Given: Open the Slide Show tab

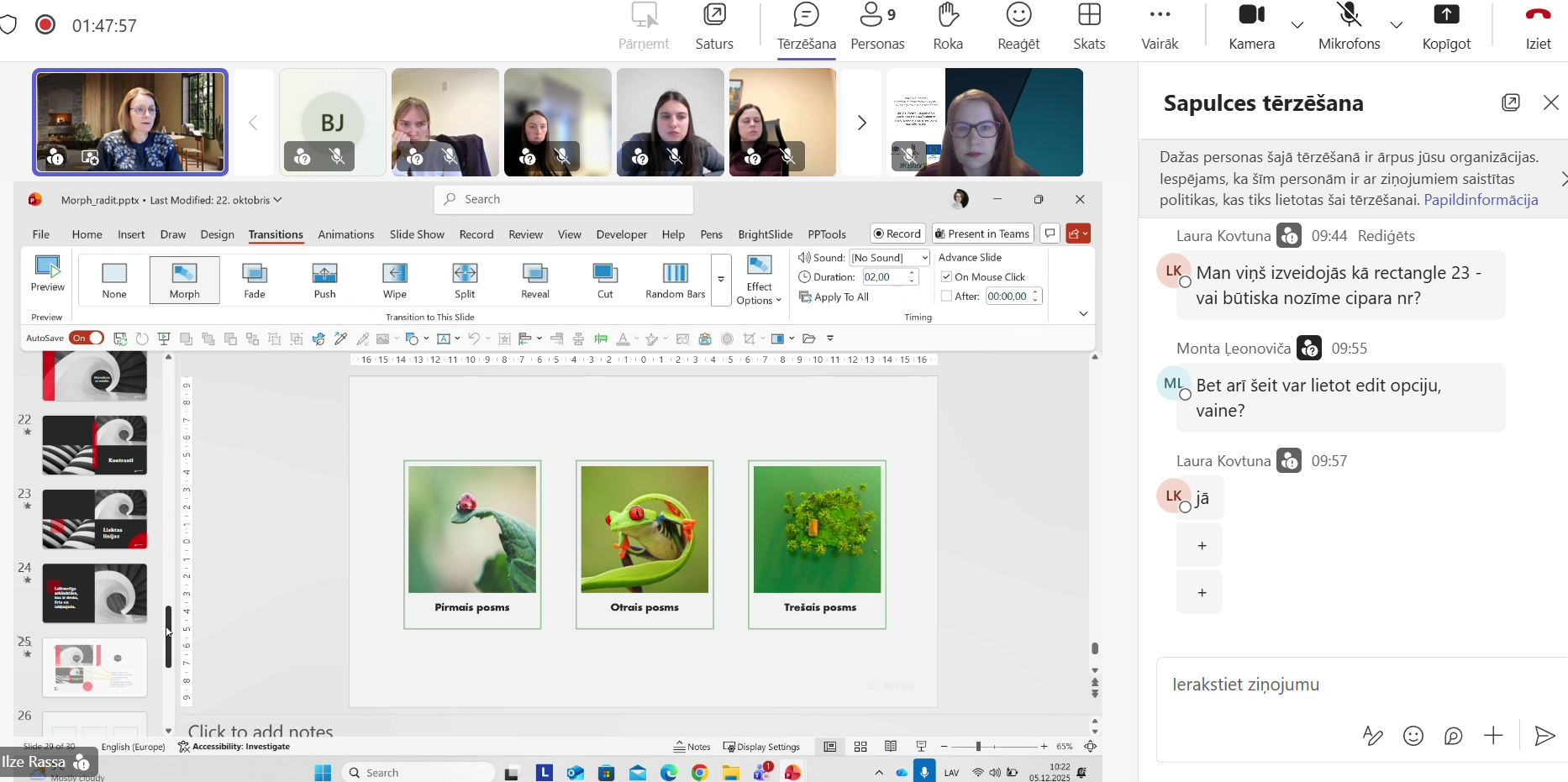Looking at the screenshot, I should (x=416, y=234).
